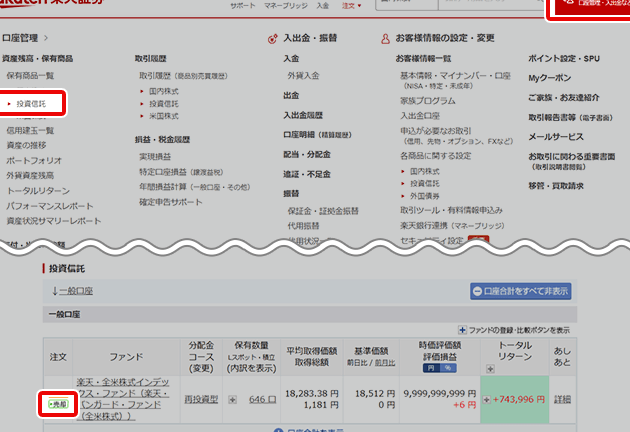Open 資産の推移

pos(26,145)
